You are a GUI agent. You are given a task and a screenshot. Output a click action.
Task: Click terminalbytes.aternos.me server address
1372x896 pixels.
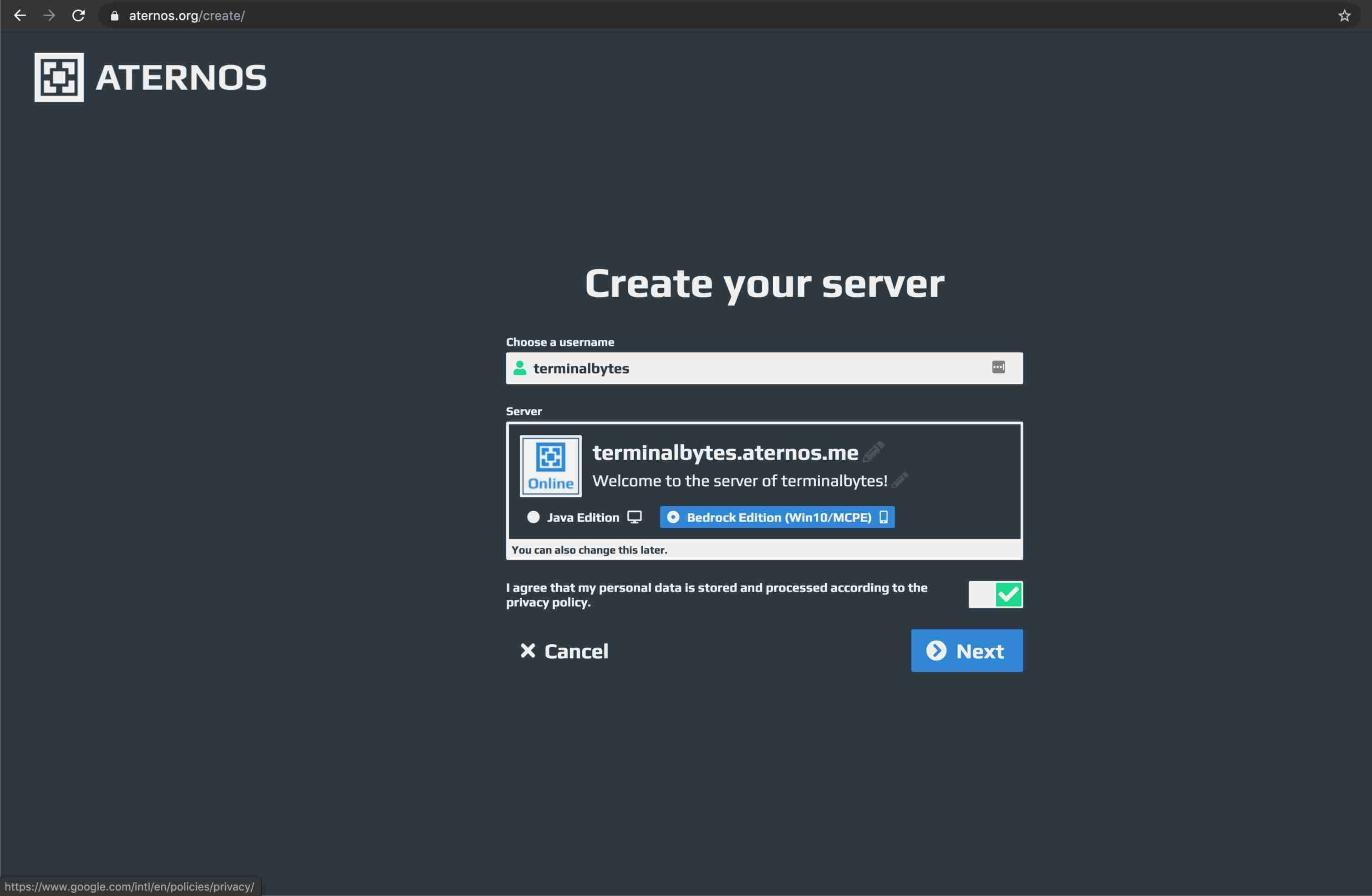[x=725, y=453]
